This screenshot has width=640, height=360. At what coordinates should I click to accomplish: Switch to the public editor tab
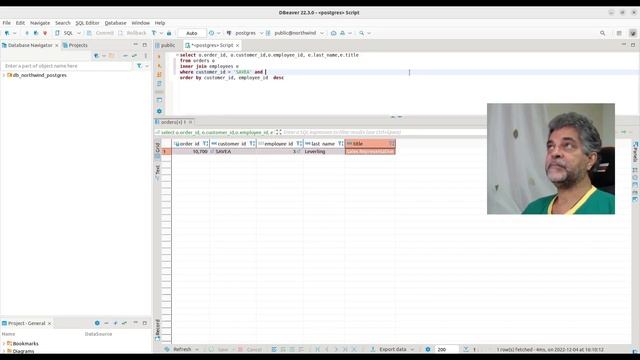coord(165,45)
